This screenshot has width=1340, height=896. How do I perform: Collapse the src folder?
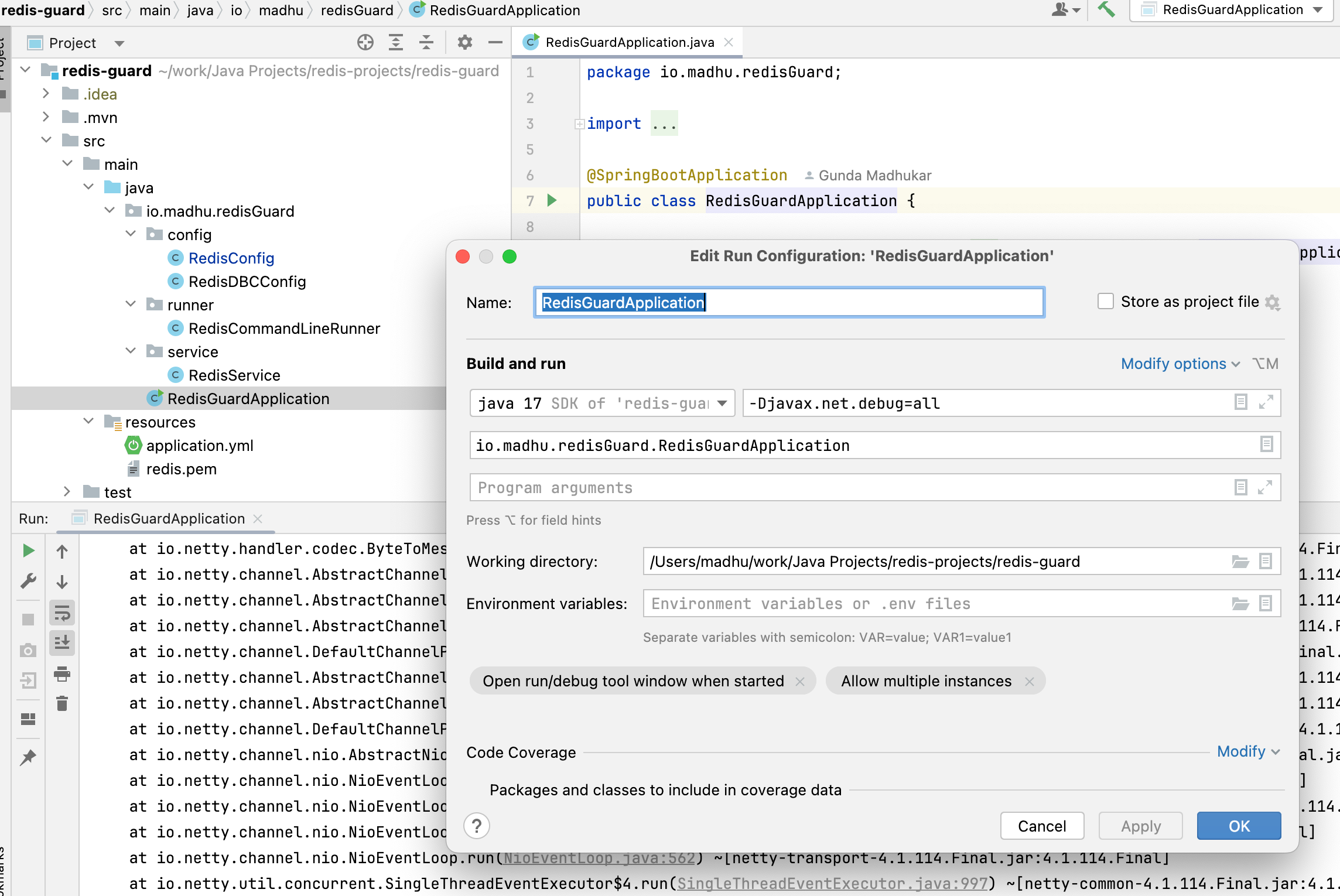coord(46,140)
